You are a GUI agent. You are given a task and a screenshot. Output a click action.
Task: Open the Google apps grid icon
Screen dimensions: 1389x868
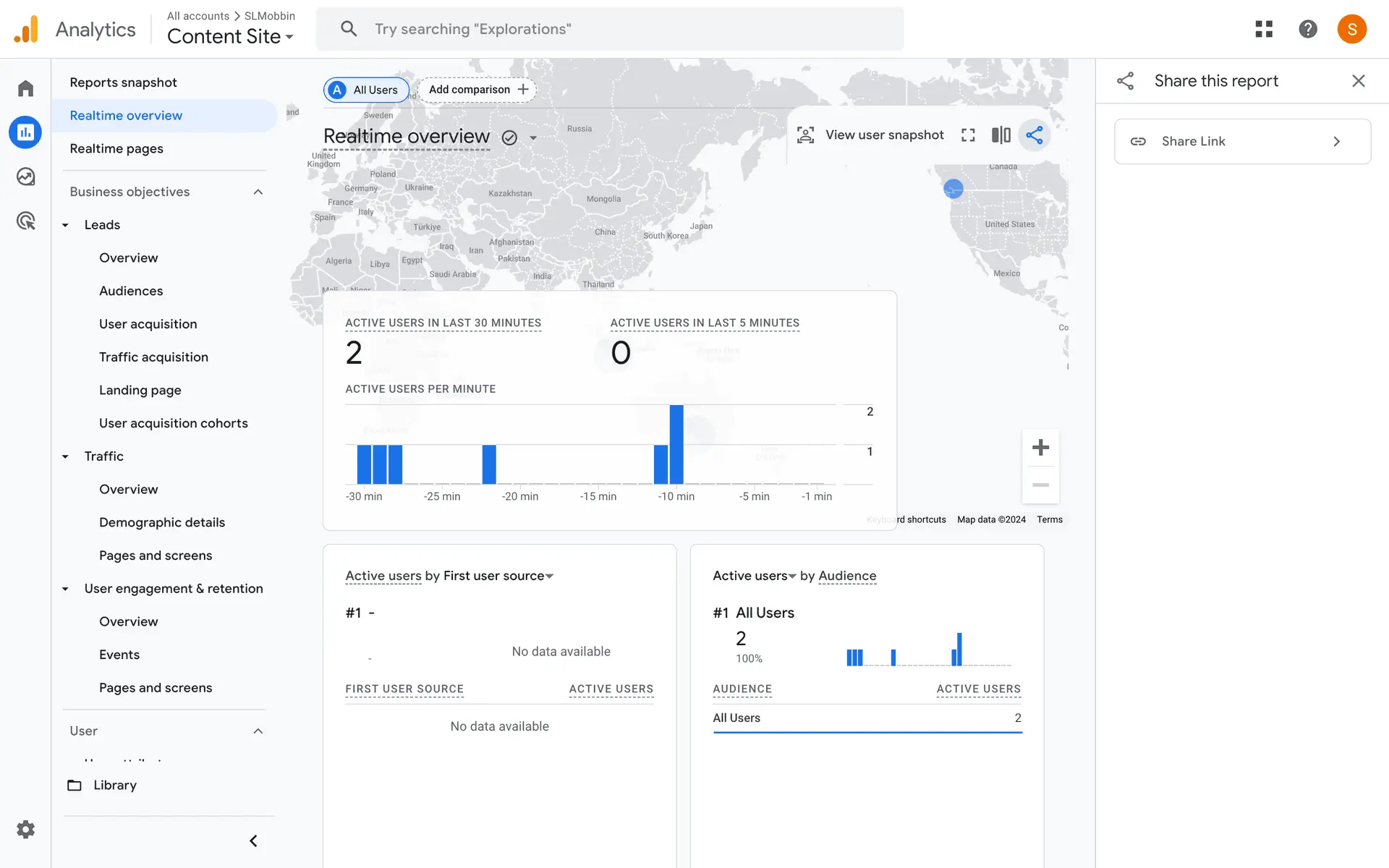pyautogui.click(x=1264, y=29)
